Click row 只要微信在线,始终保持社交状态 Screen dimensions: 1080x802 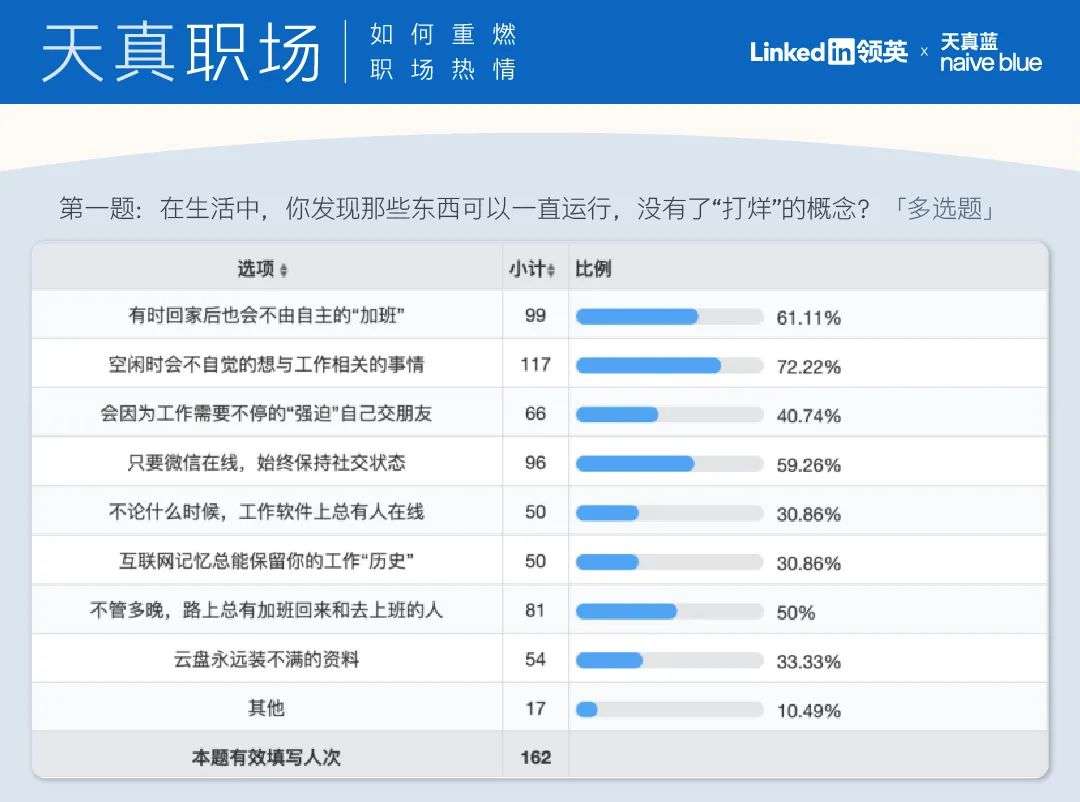[x=540, y=462]
